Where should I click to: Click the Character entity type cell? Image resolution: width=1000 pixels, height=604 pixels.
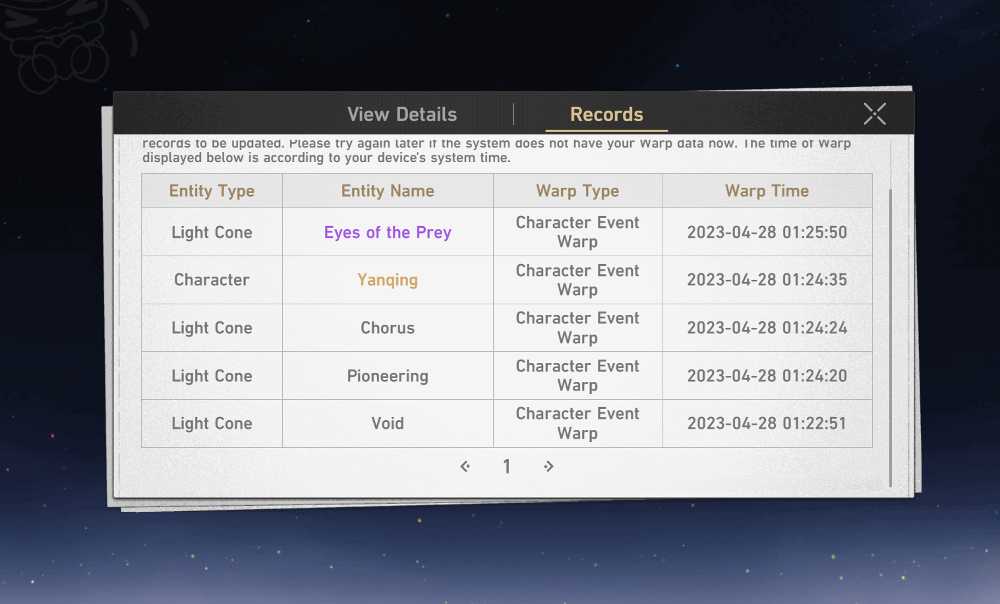tap(212, 280)
